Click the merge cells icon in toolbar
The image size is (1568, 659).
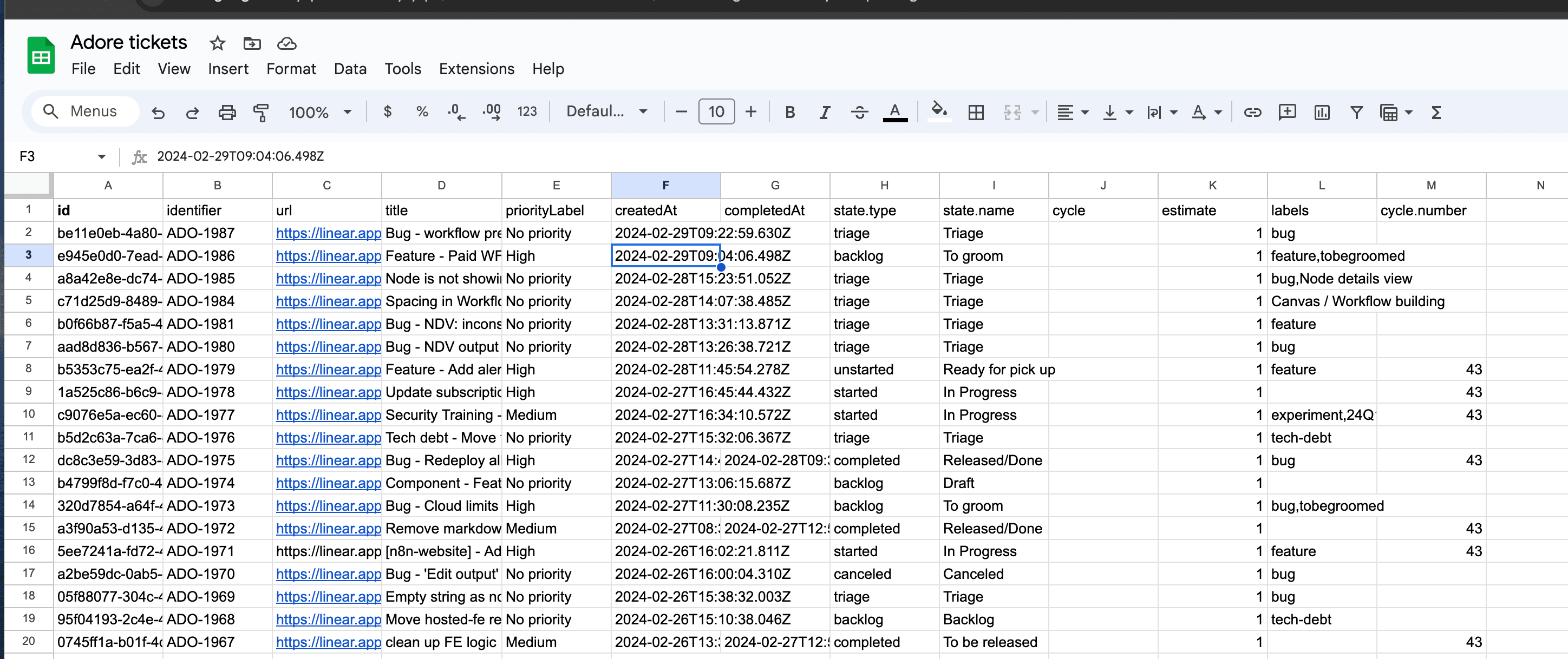(x=1012, y=112)
